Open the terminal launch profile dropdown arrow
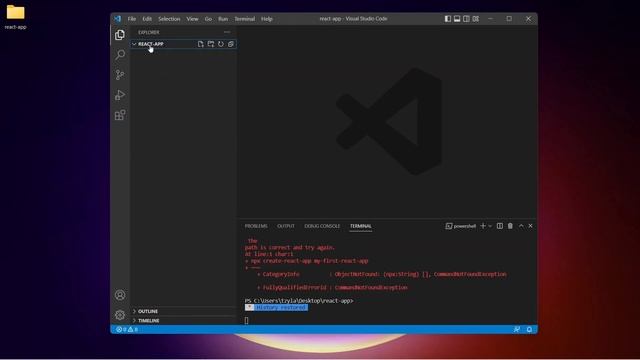Image resolution: width=640 pixels, height=360 pixels. 490,226
